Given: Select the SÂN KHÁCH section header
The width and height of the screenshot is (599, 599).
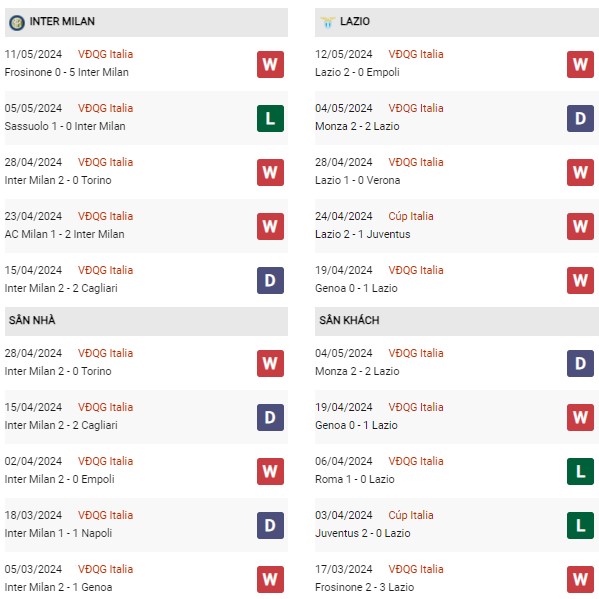Looking at the screenshot, I should (457, 321).
